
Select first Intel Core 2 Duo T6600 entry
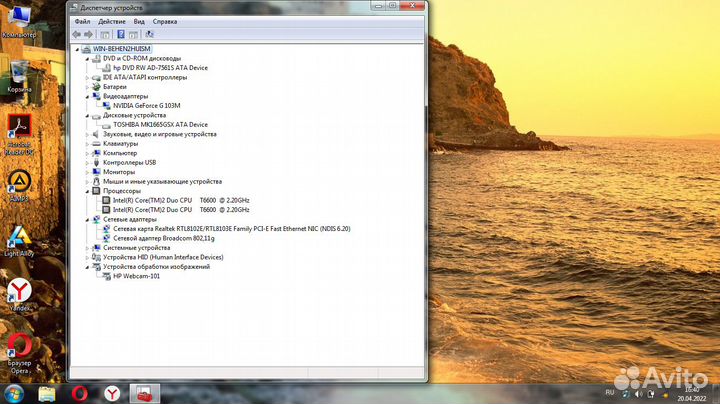coord(181,200)
